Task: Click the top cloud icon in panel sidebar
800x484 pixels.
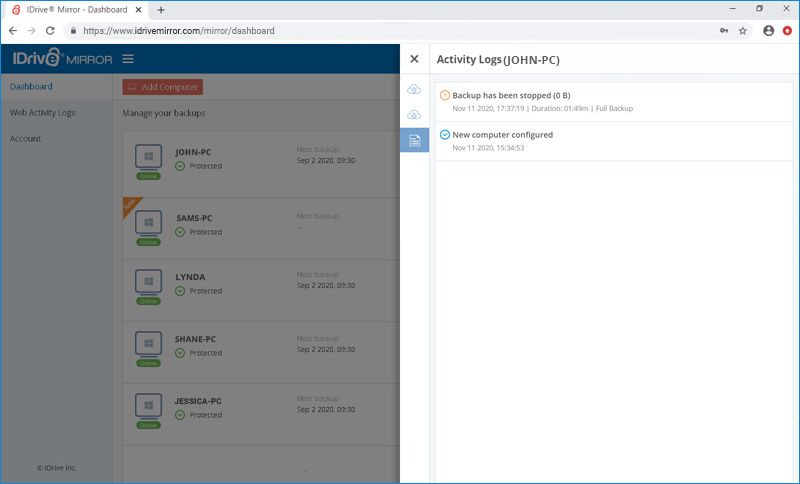Action: point(414,90)
